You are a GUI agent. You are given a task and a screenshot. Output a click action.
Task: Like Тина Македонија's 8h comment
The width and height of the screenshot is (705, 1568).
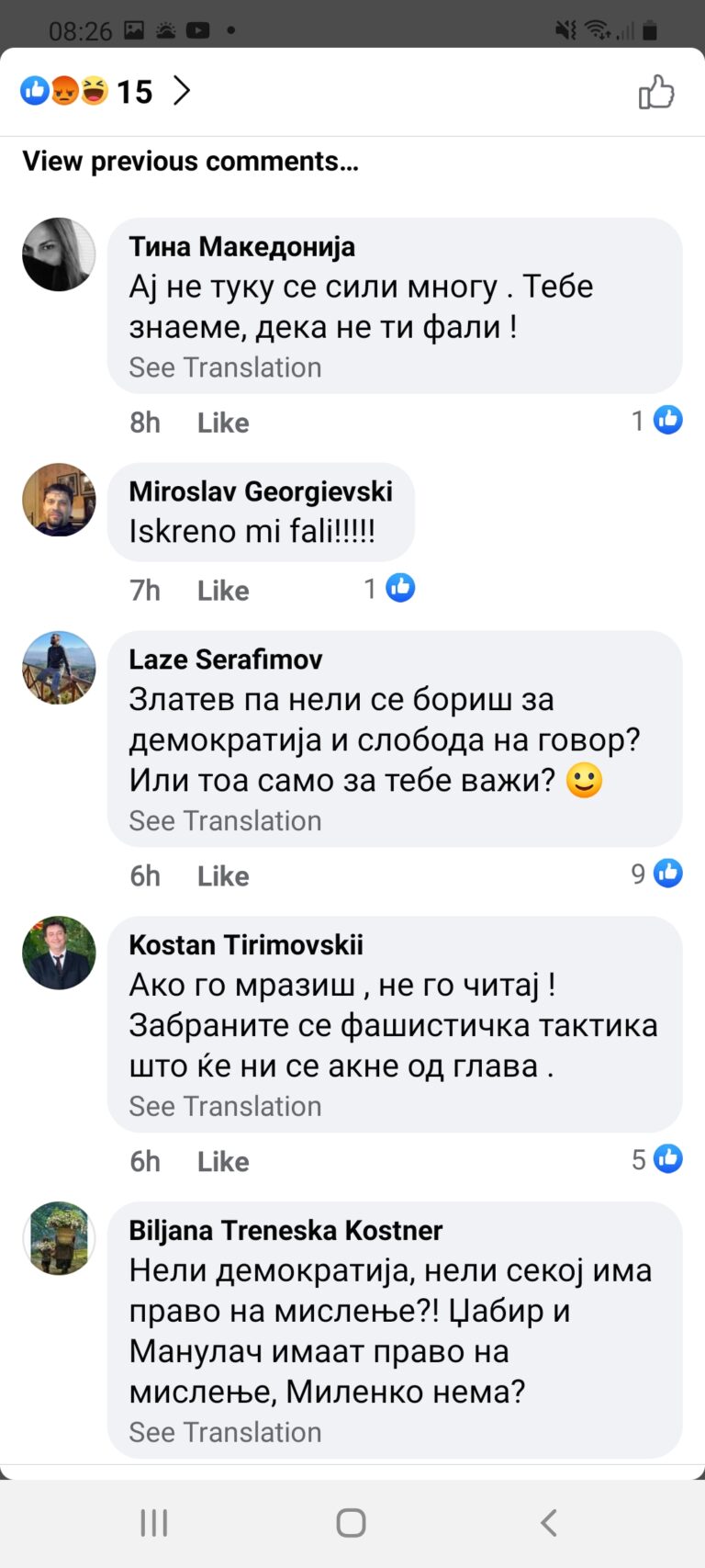coord(223,423)
